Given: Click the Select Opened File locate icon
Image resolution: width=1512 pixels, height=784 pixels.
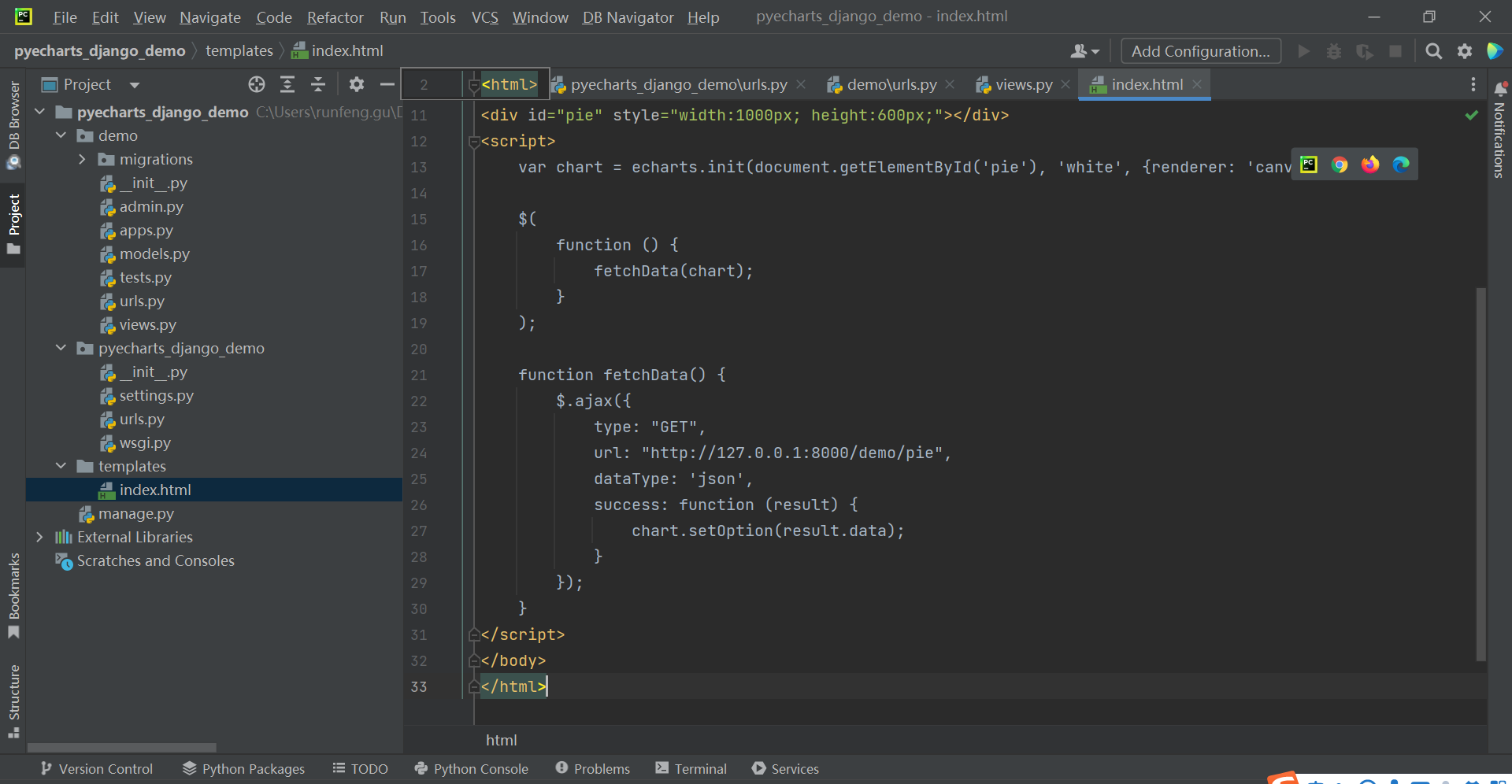Looking at the screenshot, I should (257, 84).
